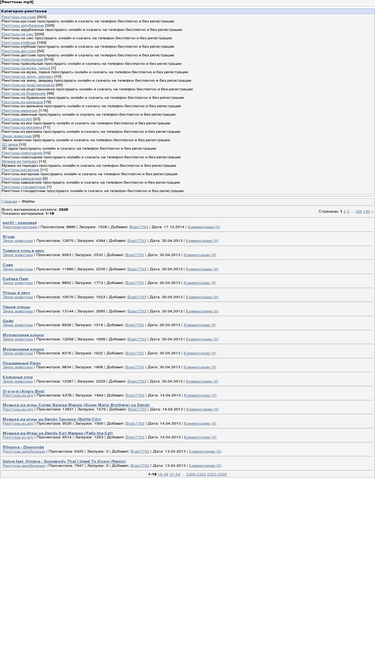The width and height of the screenshot is (375, 667).
Task: Open the "Рингтоны стандартные" category
Action: coord(23,187)
